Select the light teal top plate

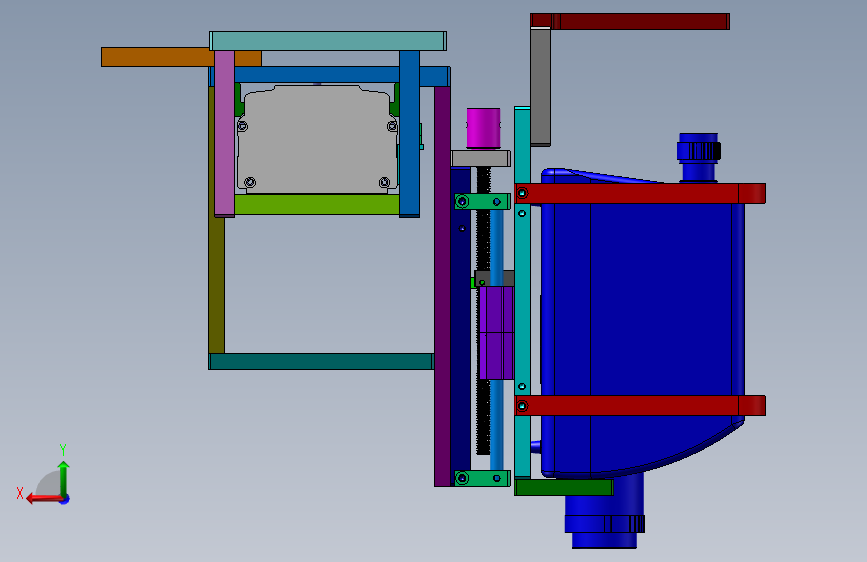tap(328, 41)
